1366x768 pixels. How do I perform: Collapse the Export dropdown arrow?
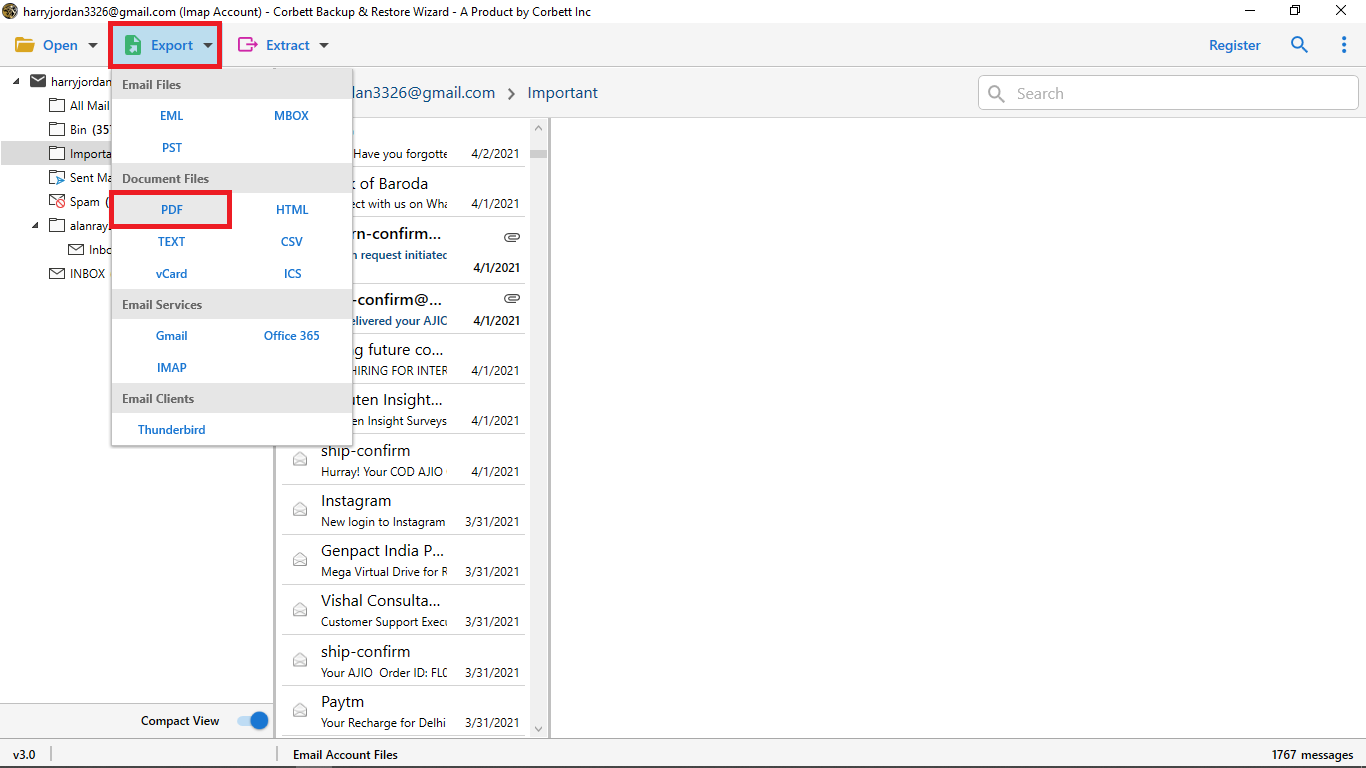[207, 46]
